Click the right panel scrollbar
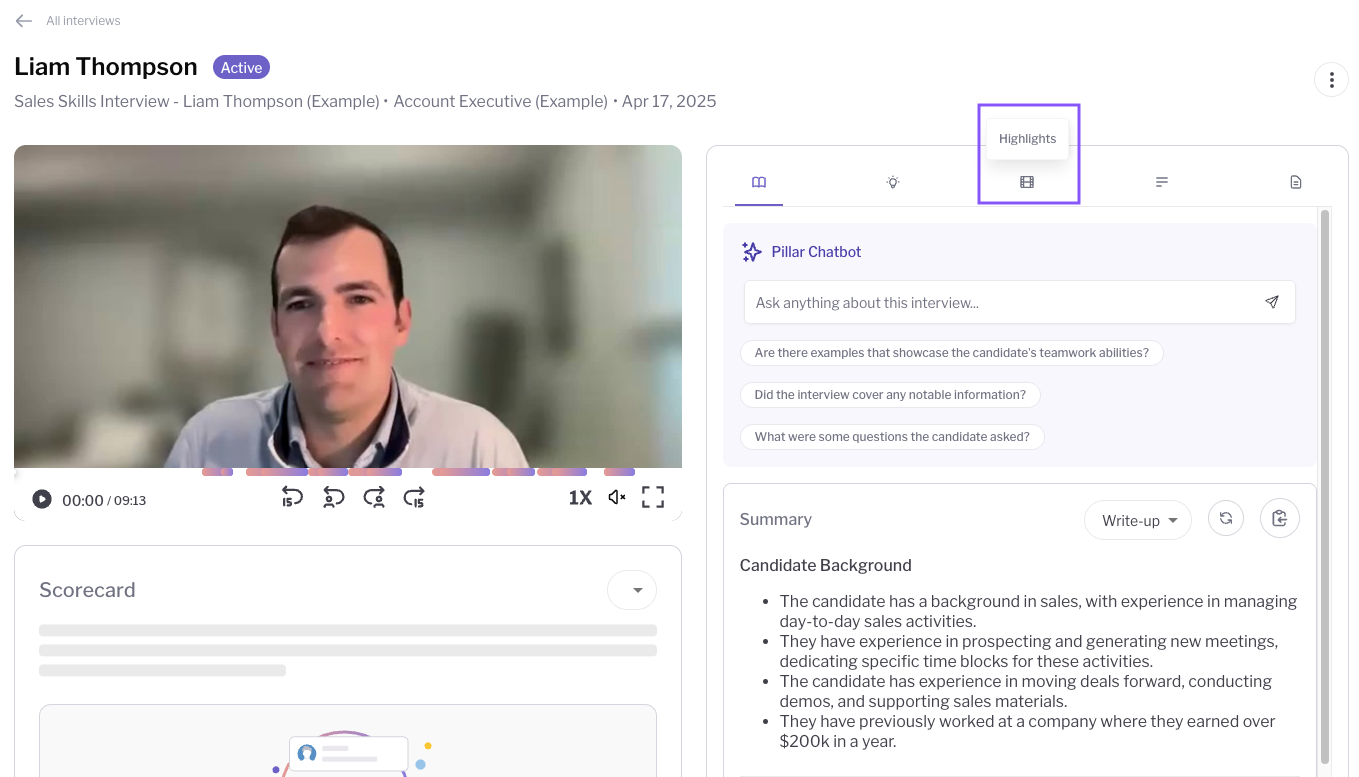The width and height of the screenshot is (1359, 777). coord(1325,485)
